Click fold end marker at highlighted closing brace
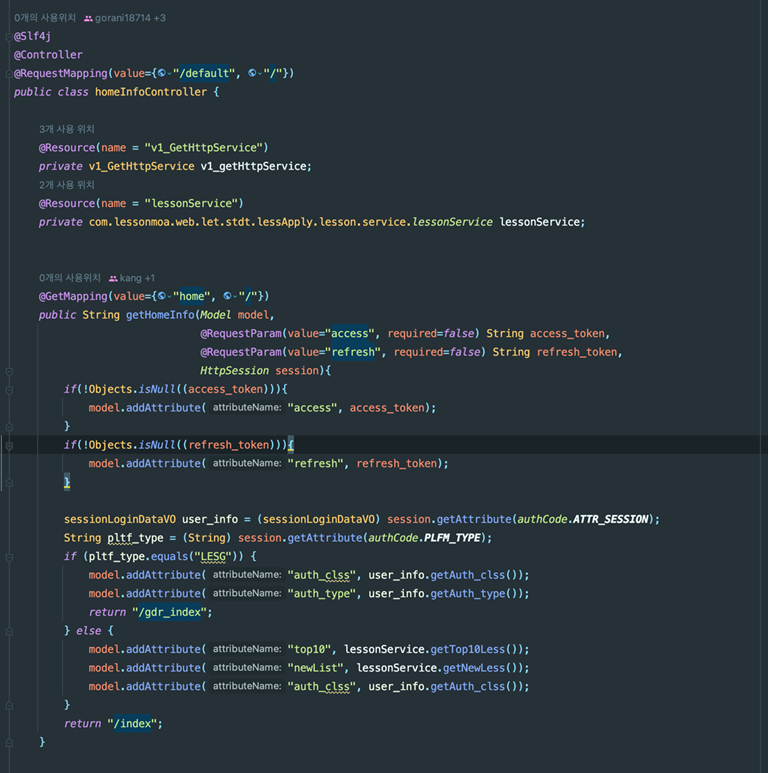 point(9,483)
